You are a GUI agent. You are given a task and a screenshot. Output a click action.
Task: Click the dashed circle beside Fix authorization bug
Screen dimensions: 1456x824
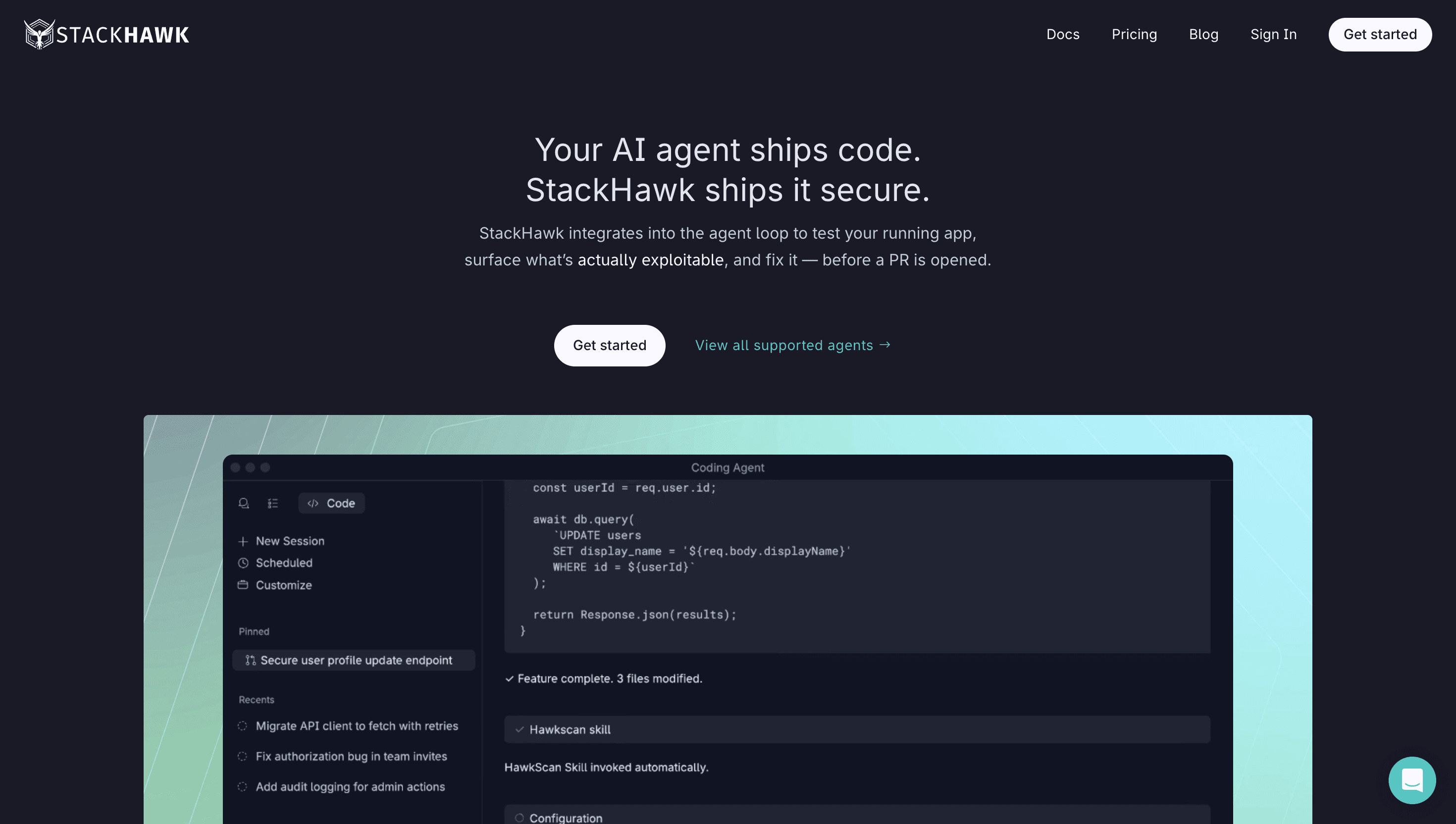pos(242,757)
